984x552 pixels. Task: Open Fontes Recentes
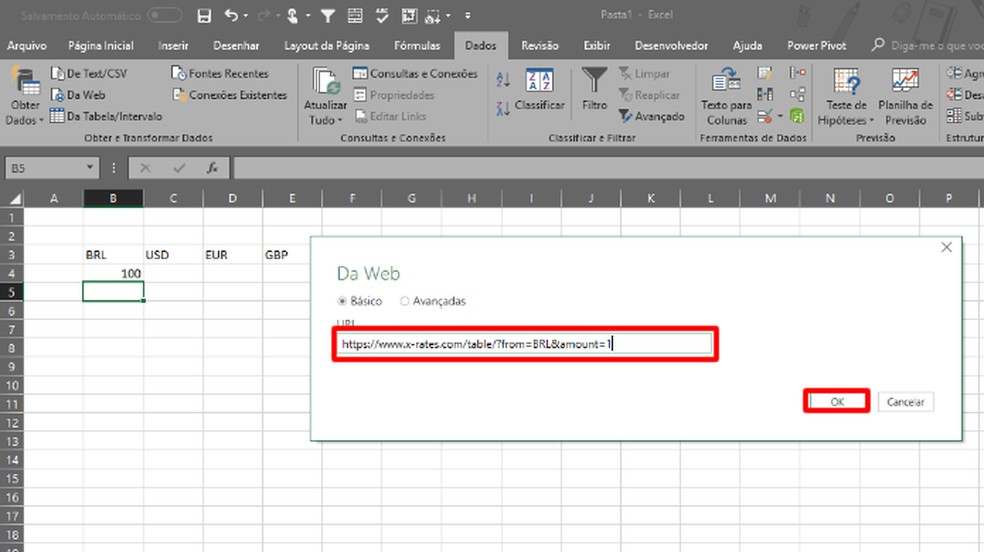pos(220,74)
